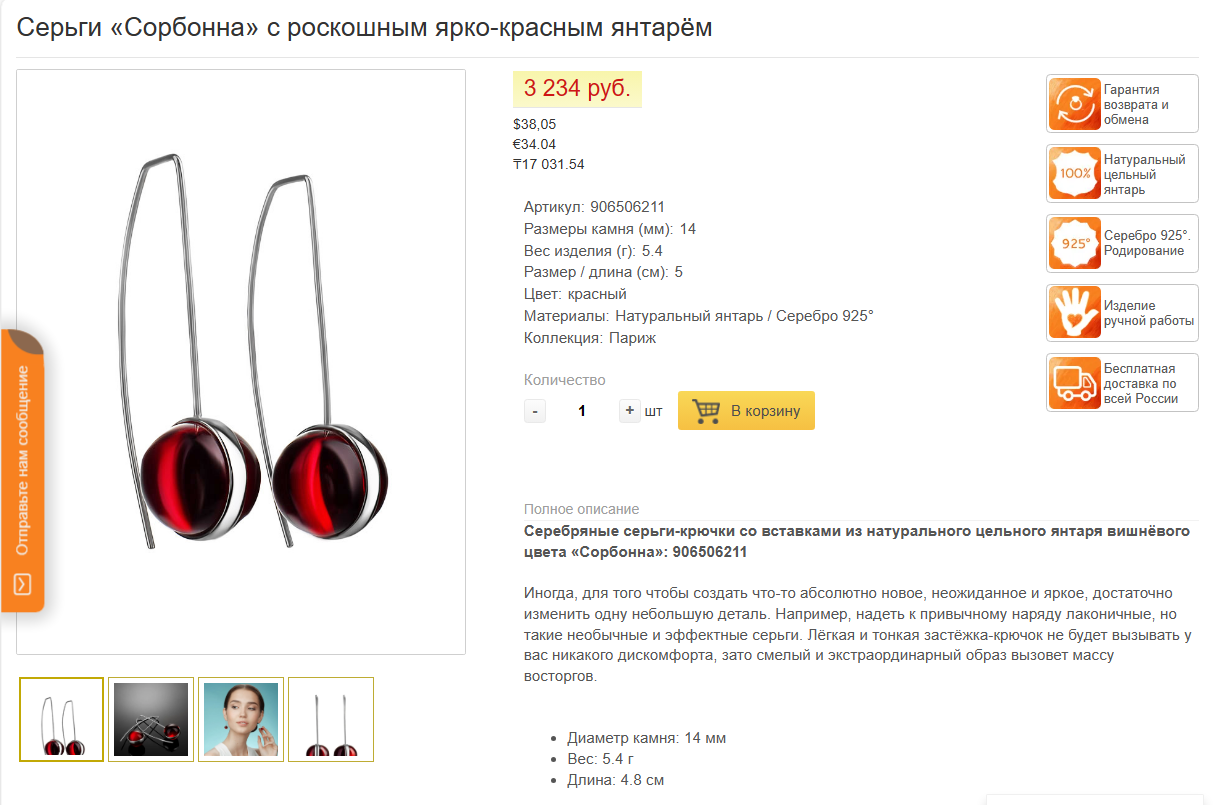Add earrings to cart with «В корзину»
Screen dimensions: 1214x805
tap(746, 410)
